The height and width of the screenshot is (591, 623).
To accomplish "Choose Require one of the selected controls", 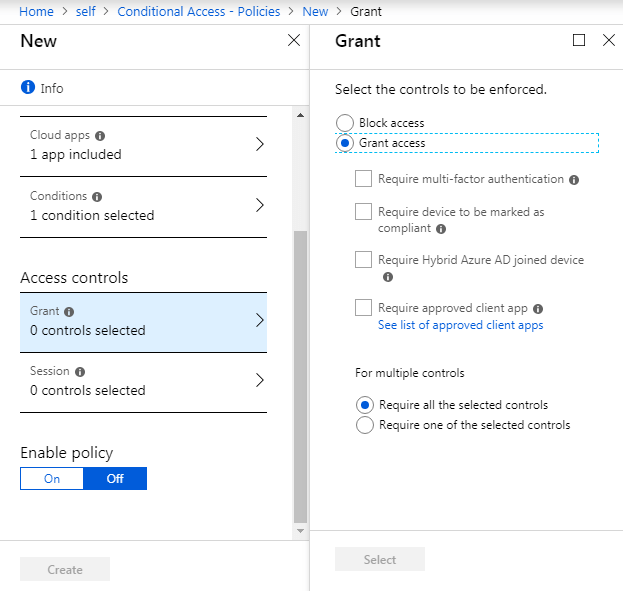I will (365, 425).
